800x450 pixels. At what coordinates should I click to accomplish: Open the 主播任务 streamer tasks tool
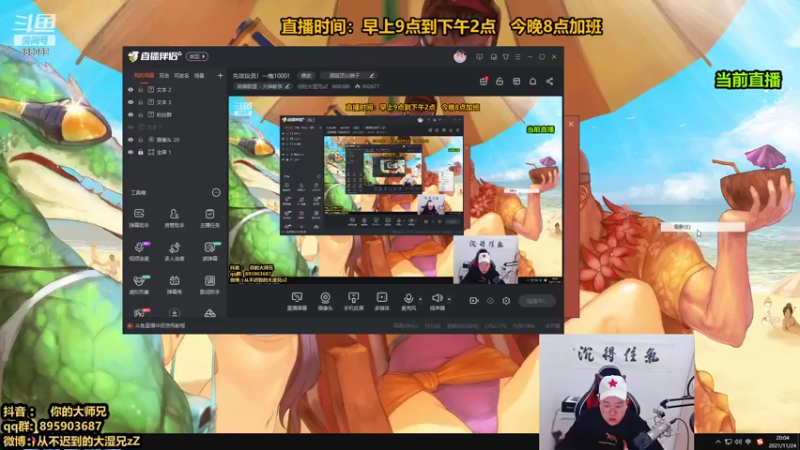point(210,217)
